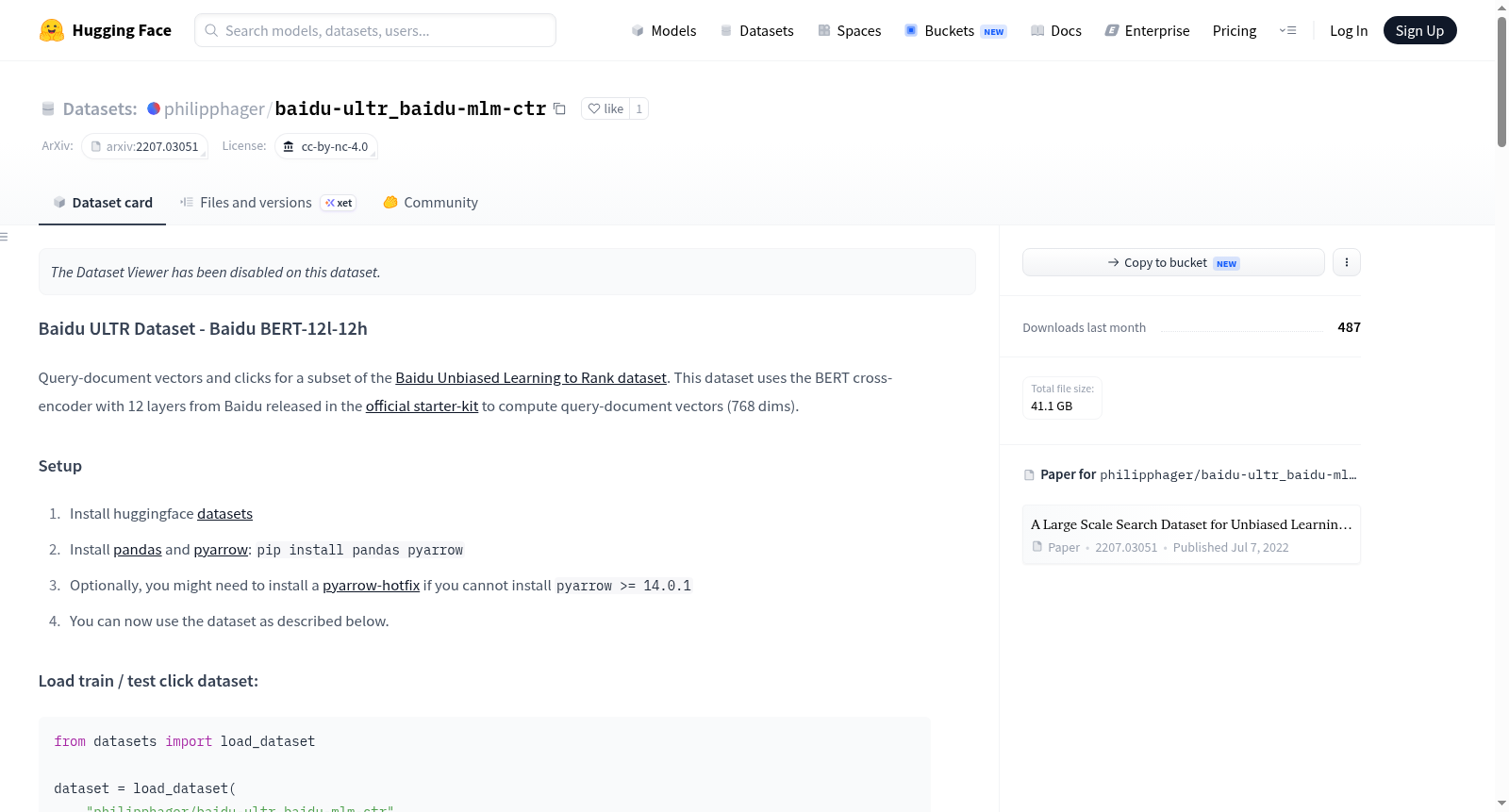
Task: Open Buckets from the top navigation
Action: coord(955,30)
